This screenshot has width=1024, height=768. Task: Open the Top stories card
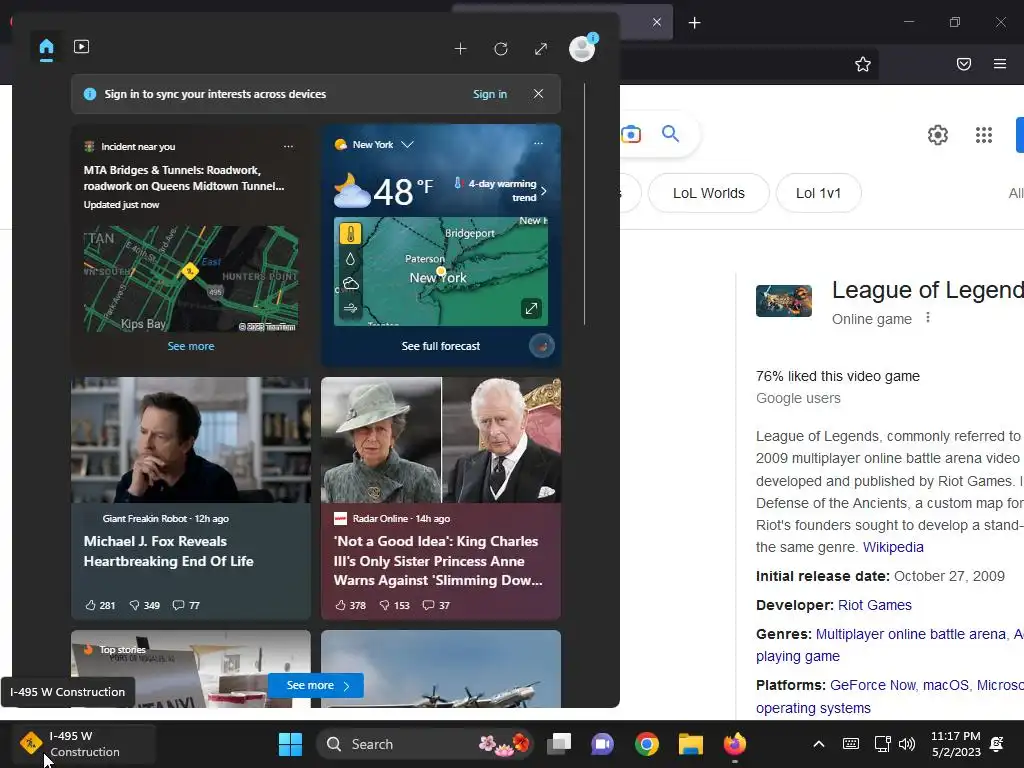click(x=191, y=669)
